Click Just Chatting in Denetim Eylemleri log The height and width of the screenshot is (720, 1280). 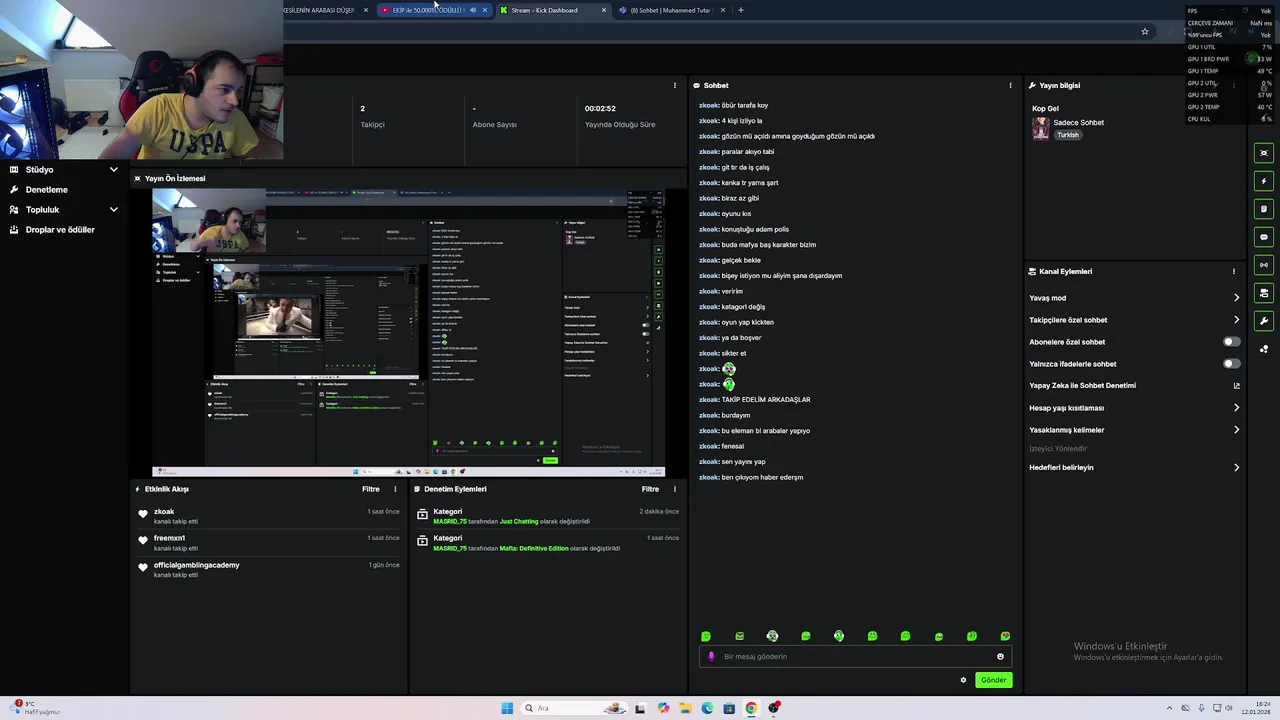coord(519,521)
